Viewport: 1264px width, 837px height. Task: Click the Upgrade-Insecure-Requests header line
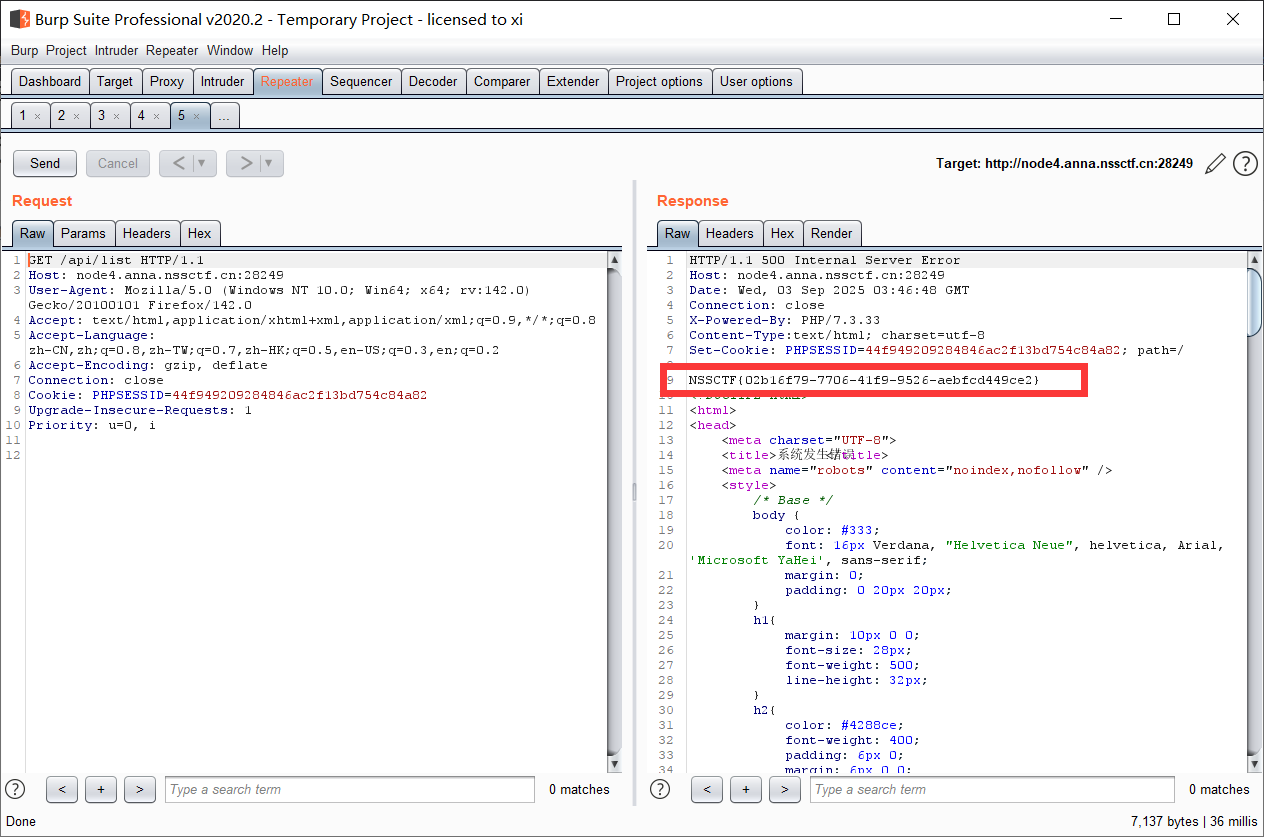click(140, 410)
